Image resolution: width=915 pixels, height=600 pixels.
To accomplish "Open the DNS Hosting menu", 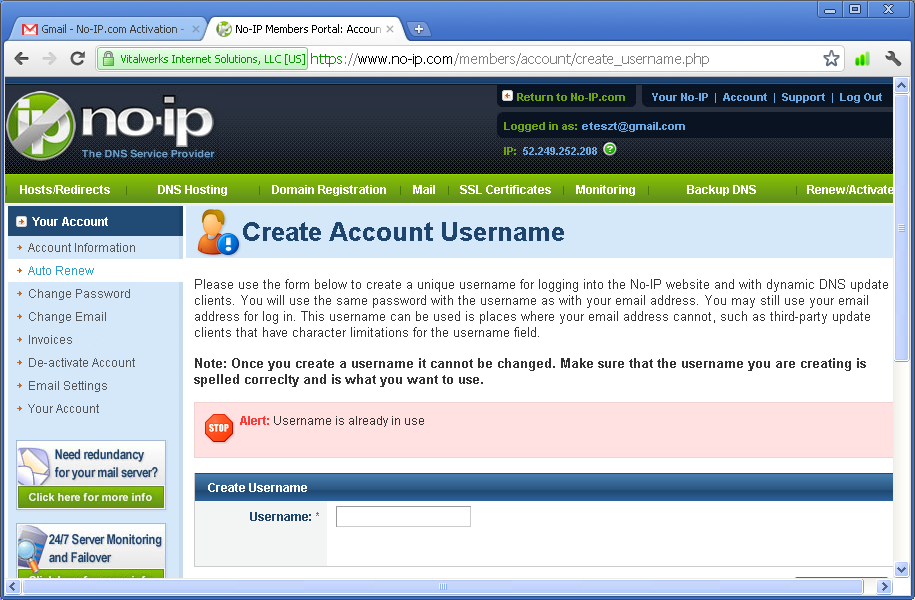I will pyautogui.click(x=192, y=190).
